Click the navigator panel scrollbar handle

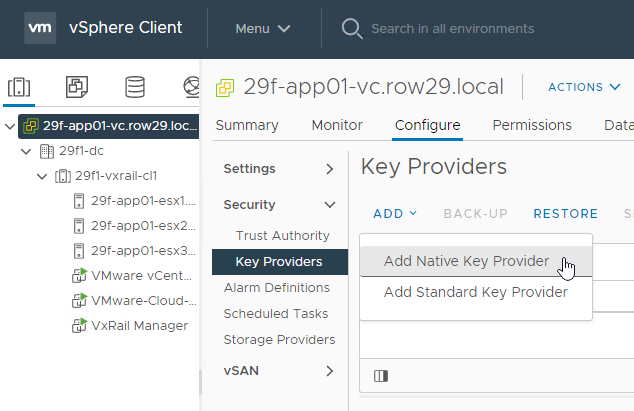(x=200, y=382)
